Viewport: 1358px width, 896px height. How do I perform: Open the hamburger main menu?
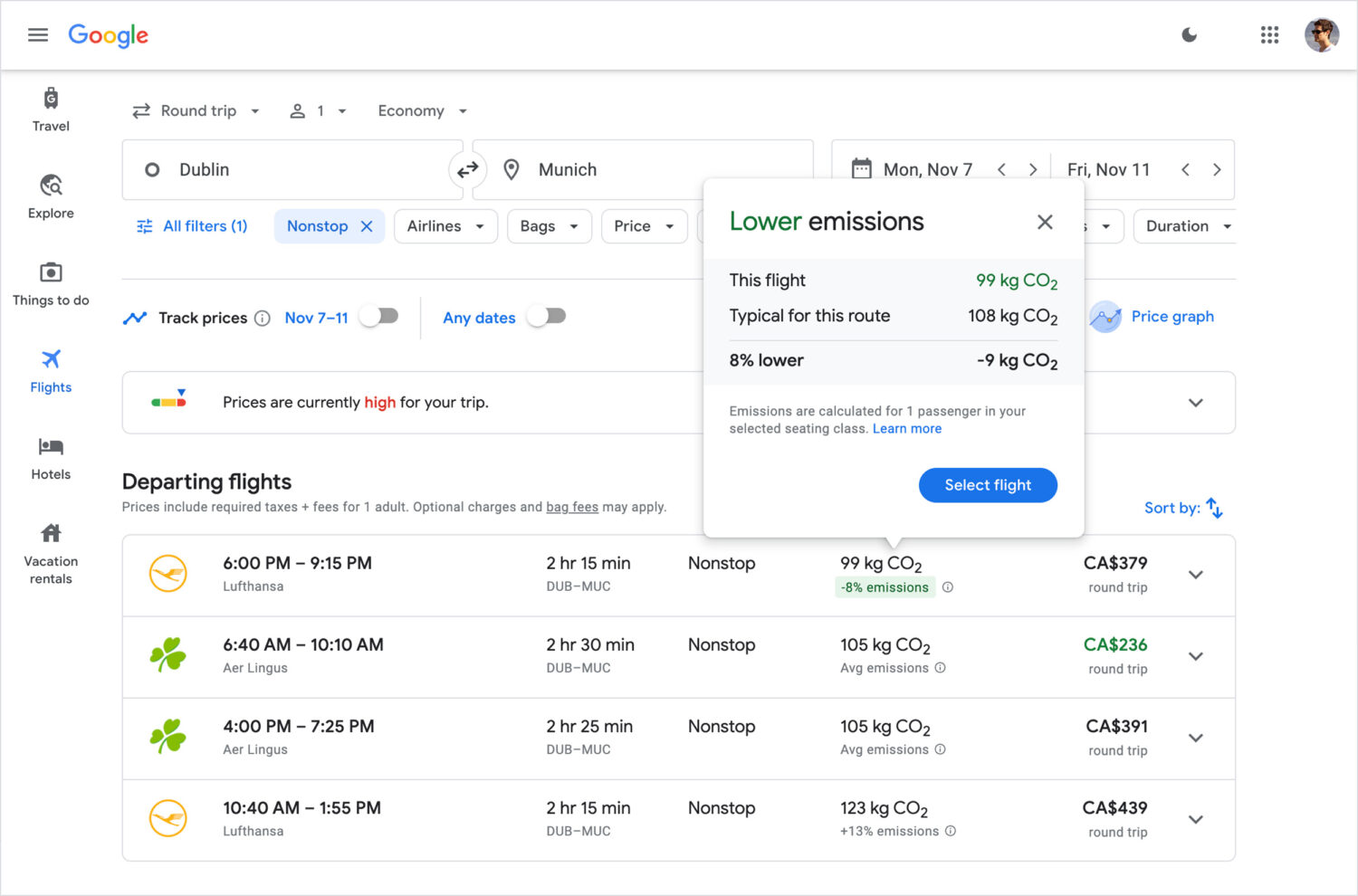(x=37, y=35)
